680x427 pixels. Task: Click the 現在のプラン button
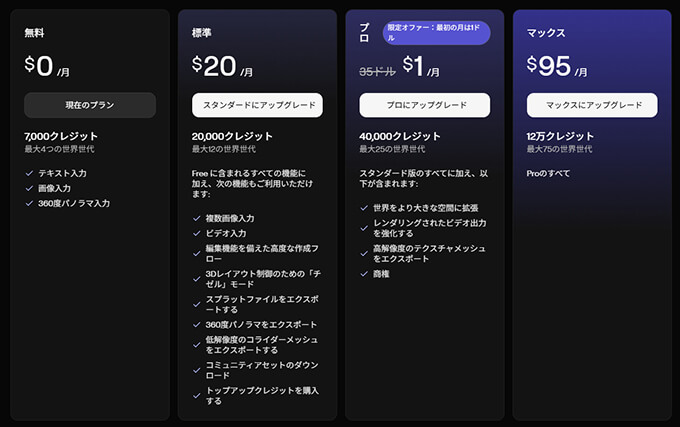coord(90,105)
